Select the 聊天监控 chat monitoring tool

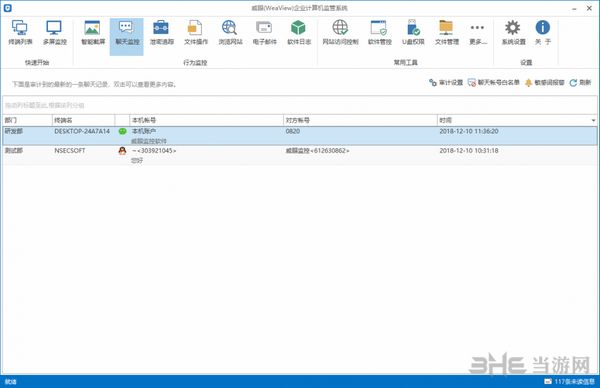[127, 36]
